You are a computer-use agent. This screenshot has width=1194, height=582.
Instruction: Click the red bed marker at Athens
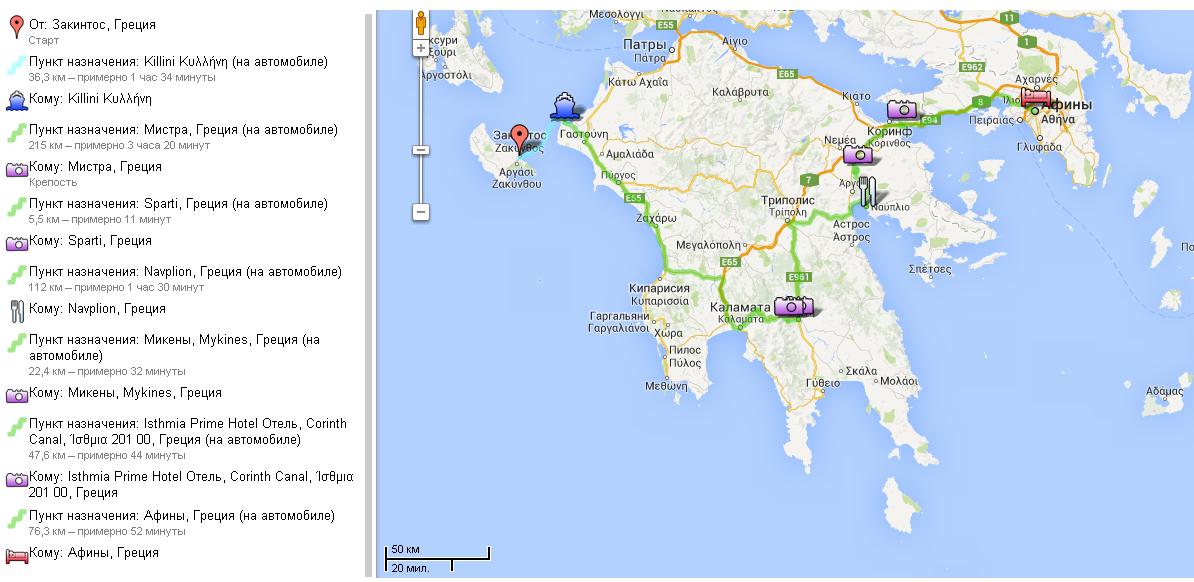pyautogui.click(x=1036, y=98)
